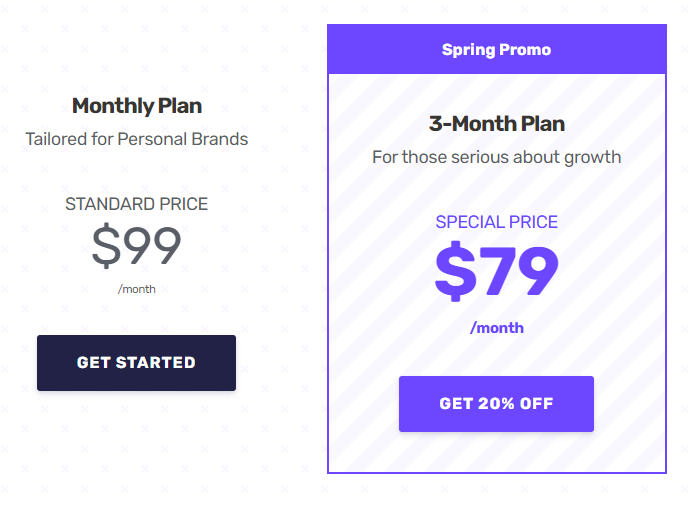The image size is (695, 505).
Task: Click the $99 price figure
Action: tap(137, 245)
